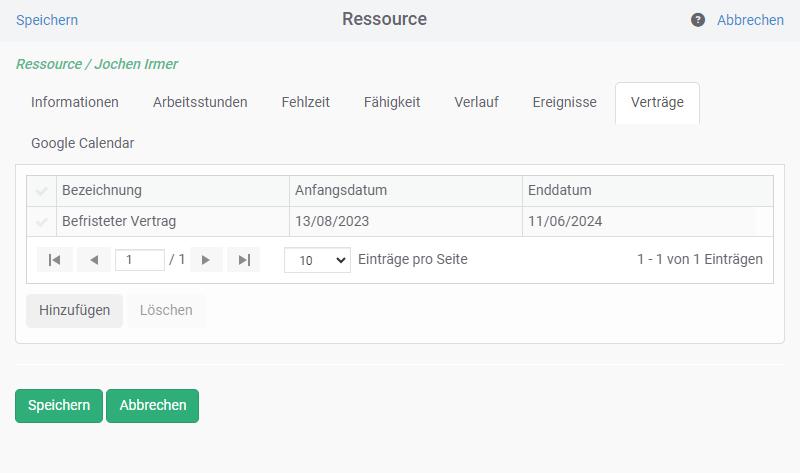Switch to the Fehlzeit tab
This screenshot has width=800, height=473.
[x=305, y=102]
